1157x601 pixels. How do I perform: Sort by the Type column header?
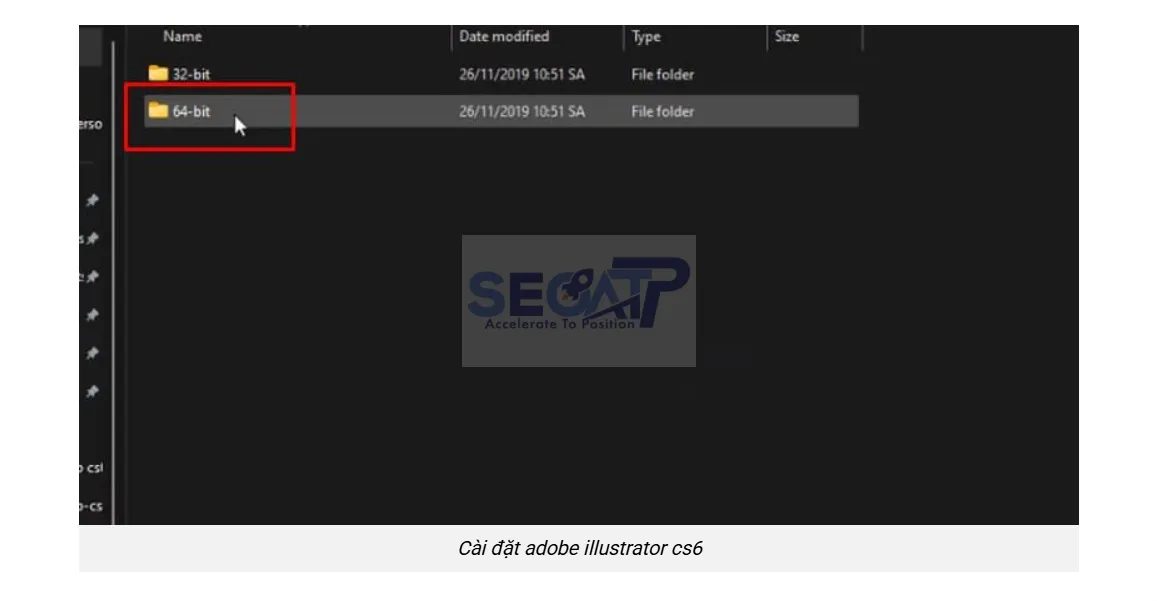tap(646, 37)
